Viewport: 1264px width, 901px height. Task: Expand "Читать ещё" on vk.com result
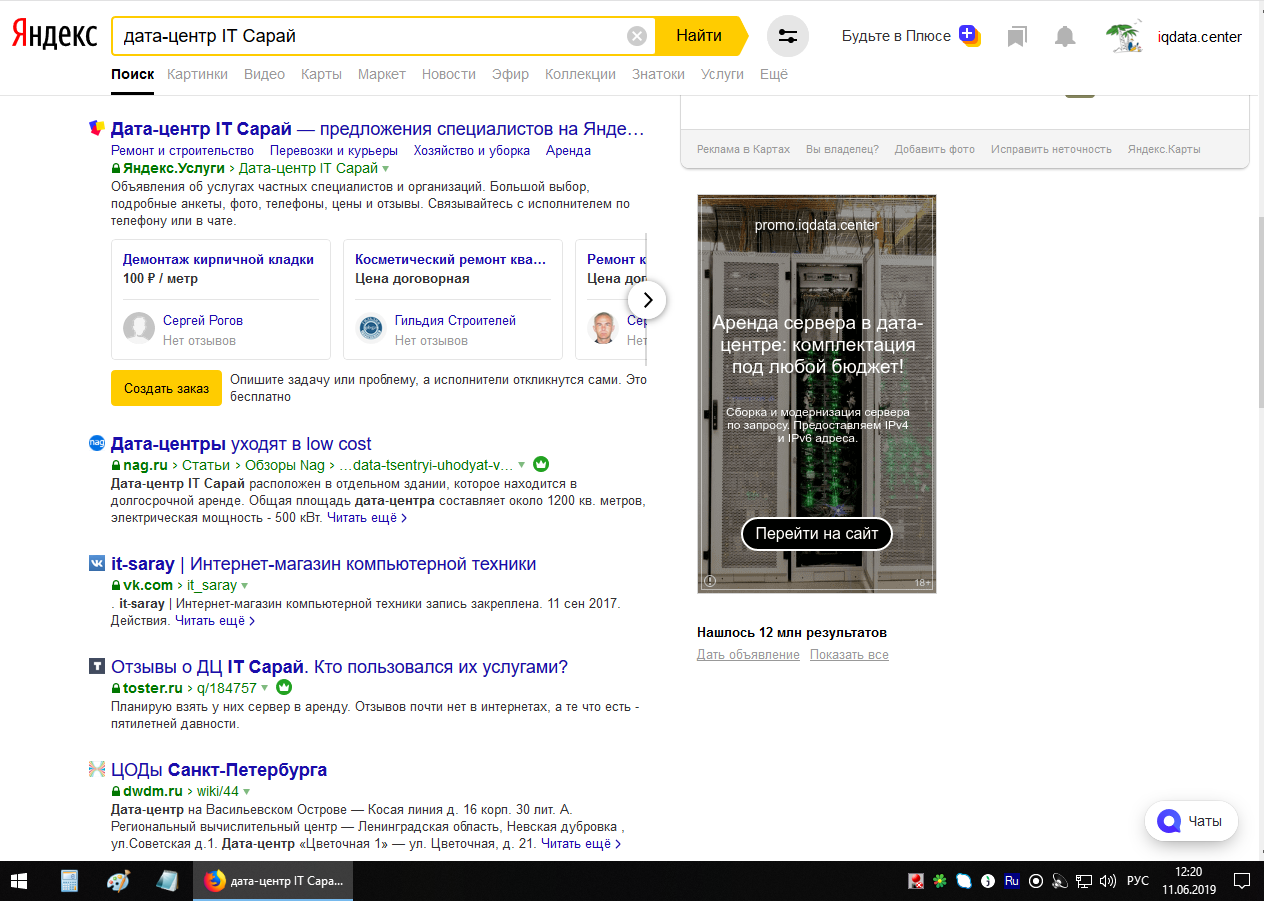point(215,620)
